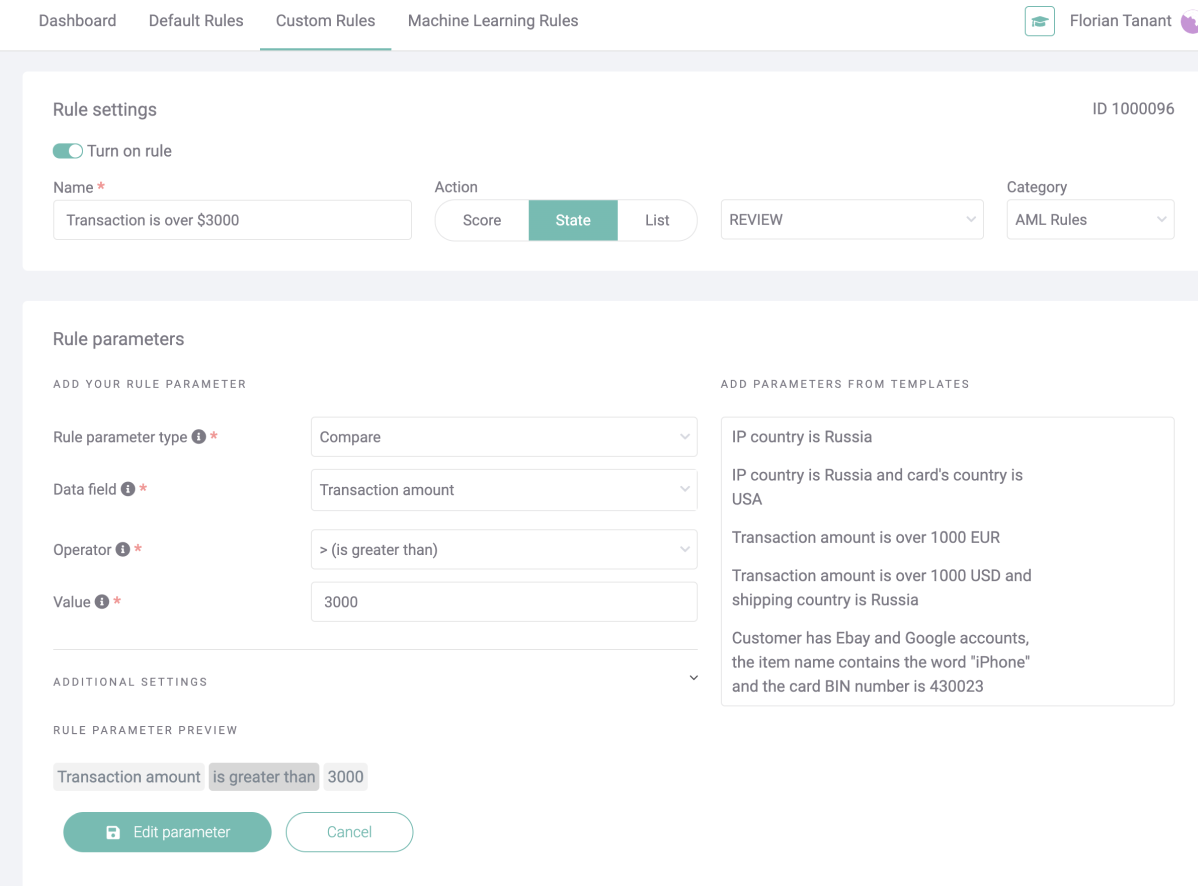
Task: Open the "is greater than" operator dropdown
Action: (x=504, y=549)
